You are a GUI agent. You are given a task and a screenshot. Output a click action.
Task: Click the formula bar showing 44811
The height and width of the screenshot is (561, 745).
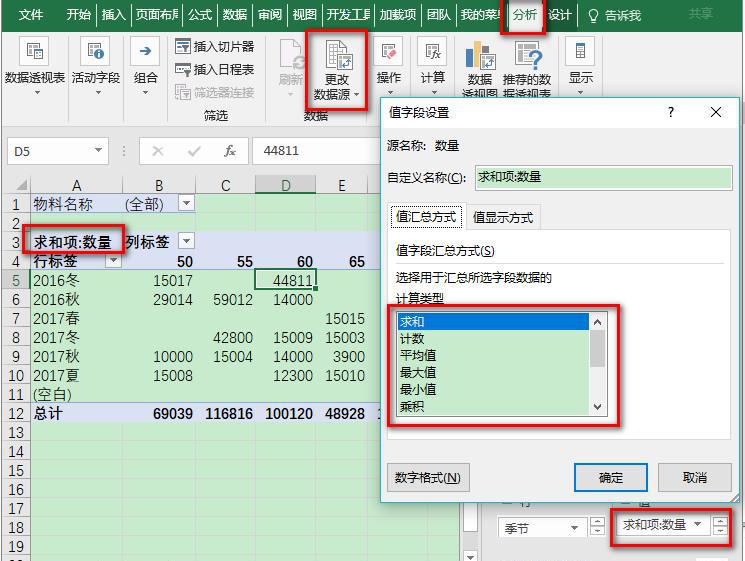point(315,151)
